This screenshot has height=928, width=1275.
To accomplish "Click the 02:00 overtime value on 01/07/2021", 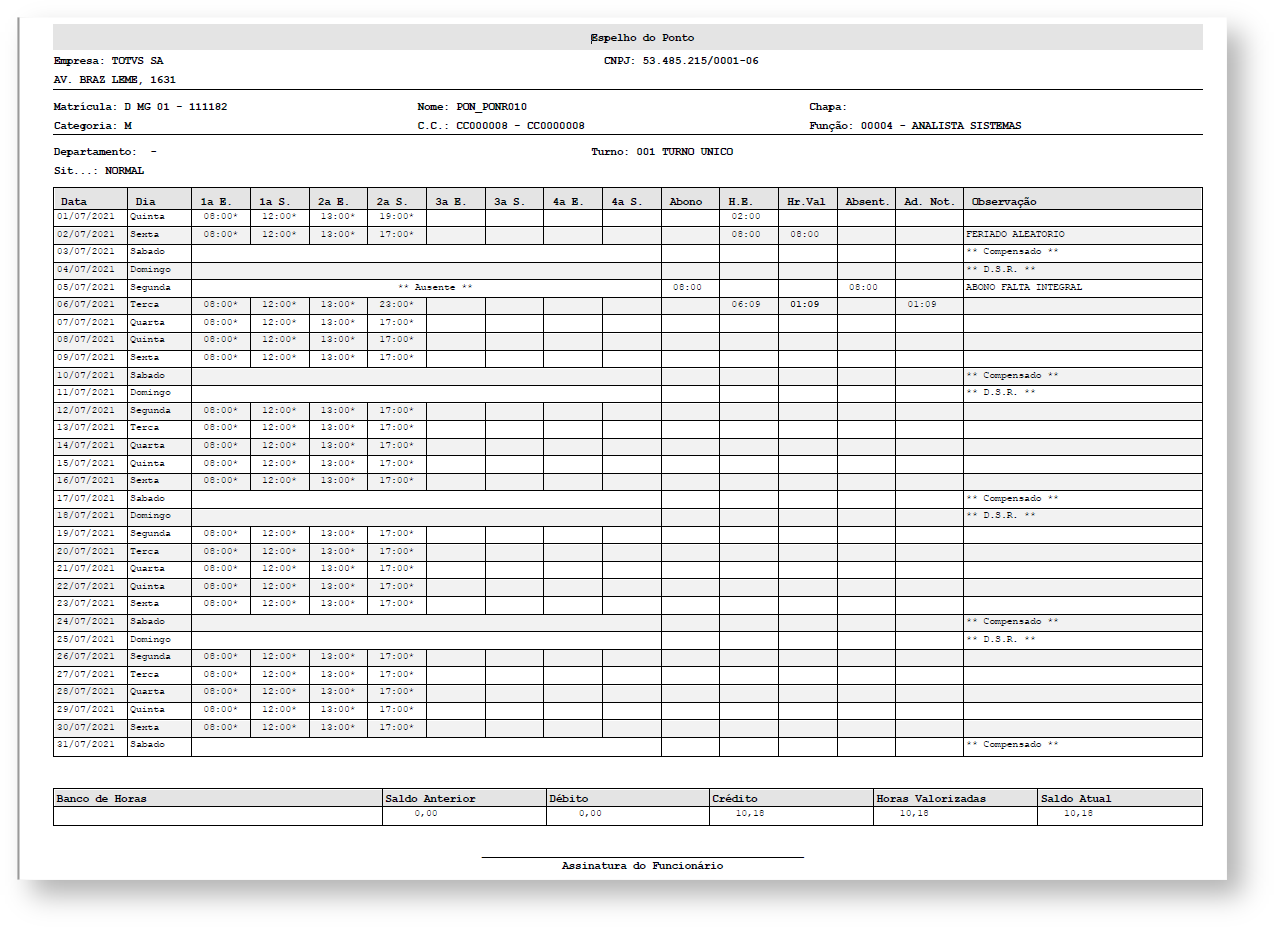I will point(746,217).
